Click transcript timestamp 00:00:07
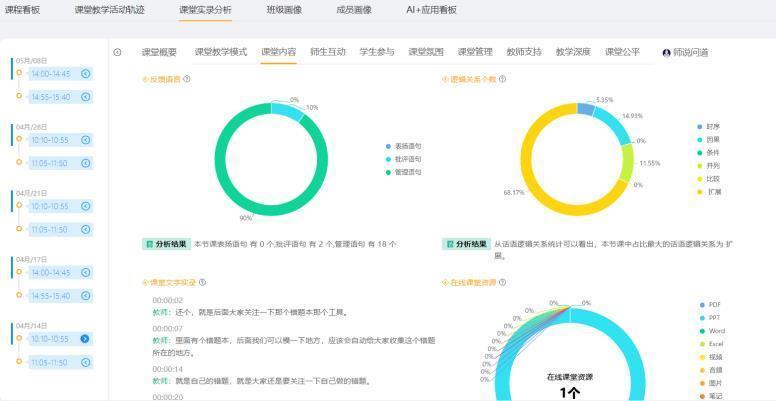The image size is (776, 401). tap(168, 329)
